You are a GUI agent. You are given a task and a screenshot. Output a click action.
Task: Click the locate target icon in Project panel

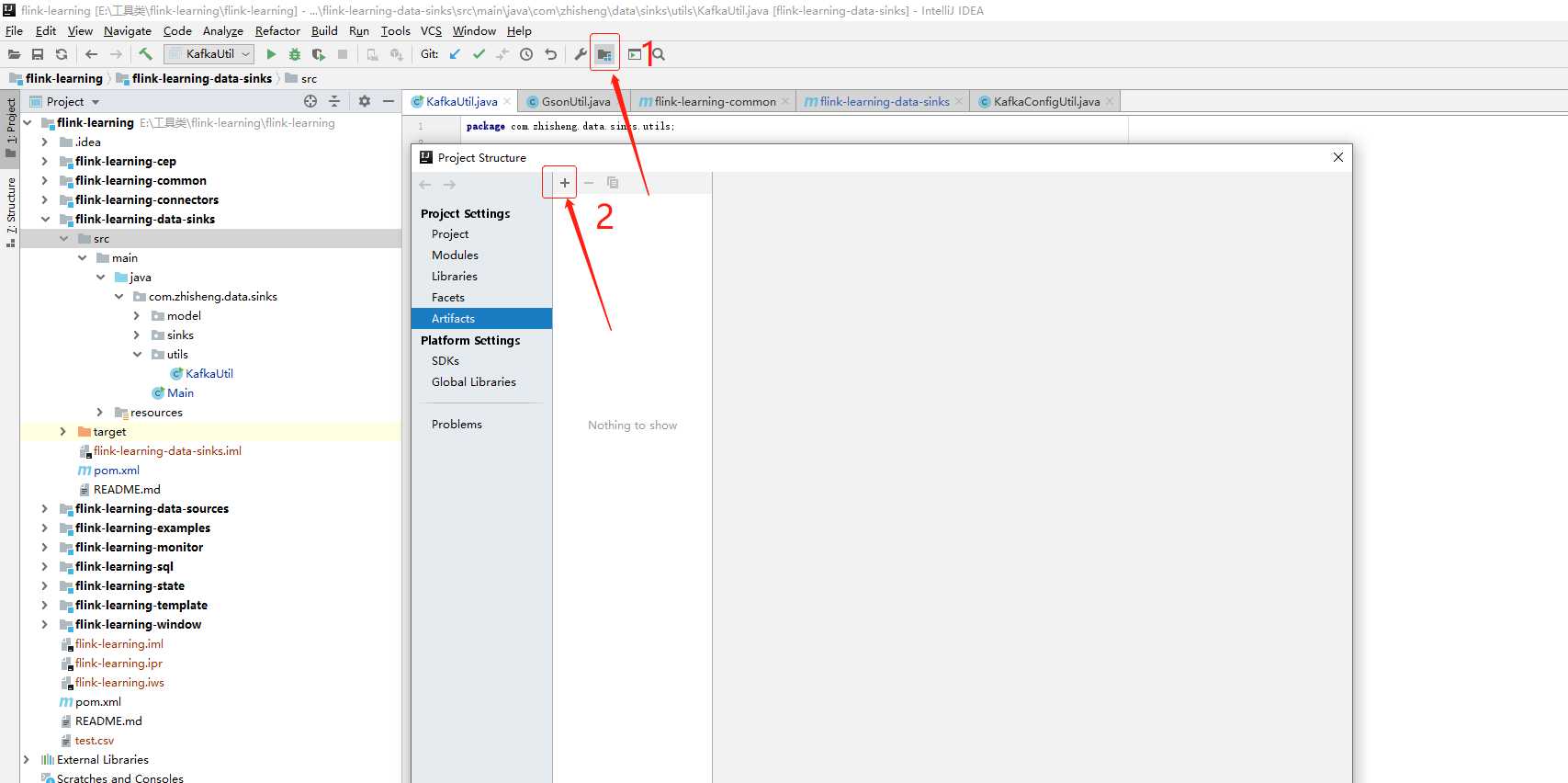click(310, 101)
